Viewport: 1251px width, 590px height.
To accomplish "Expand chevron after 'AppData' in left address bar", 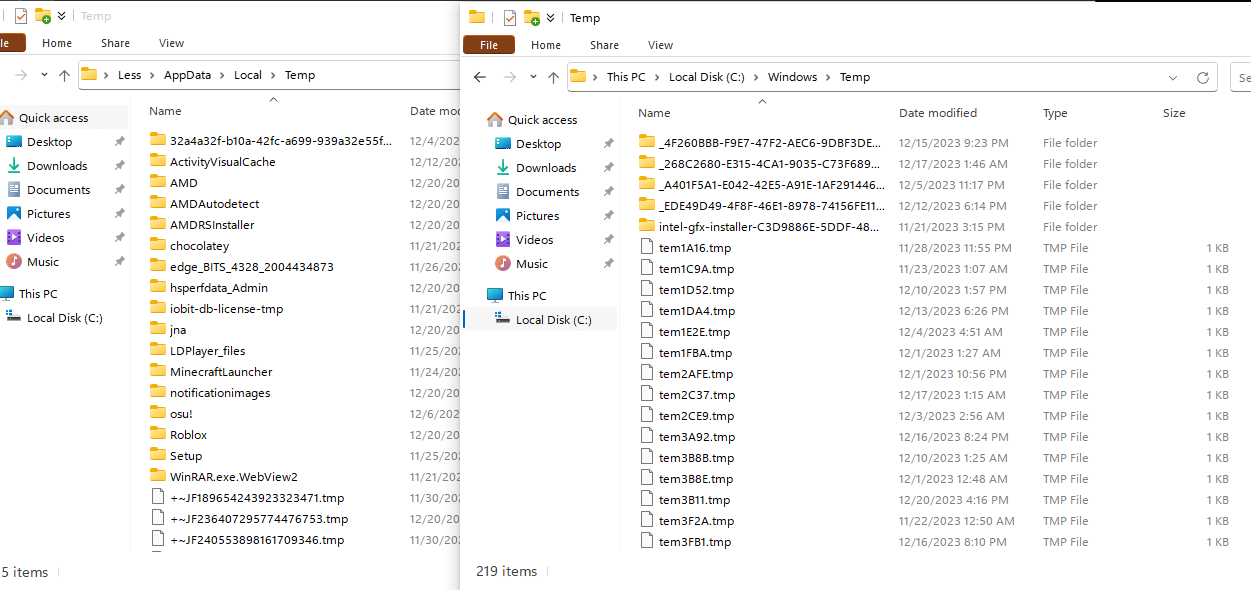I will tap(223, 75).
